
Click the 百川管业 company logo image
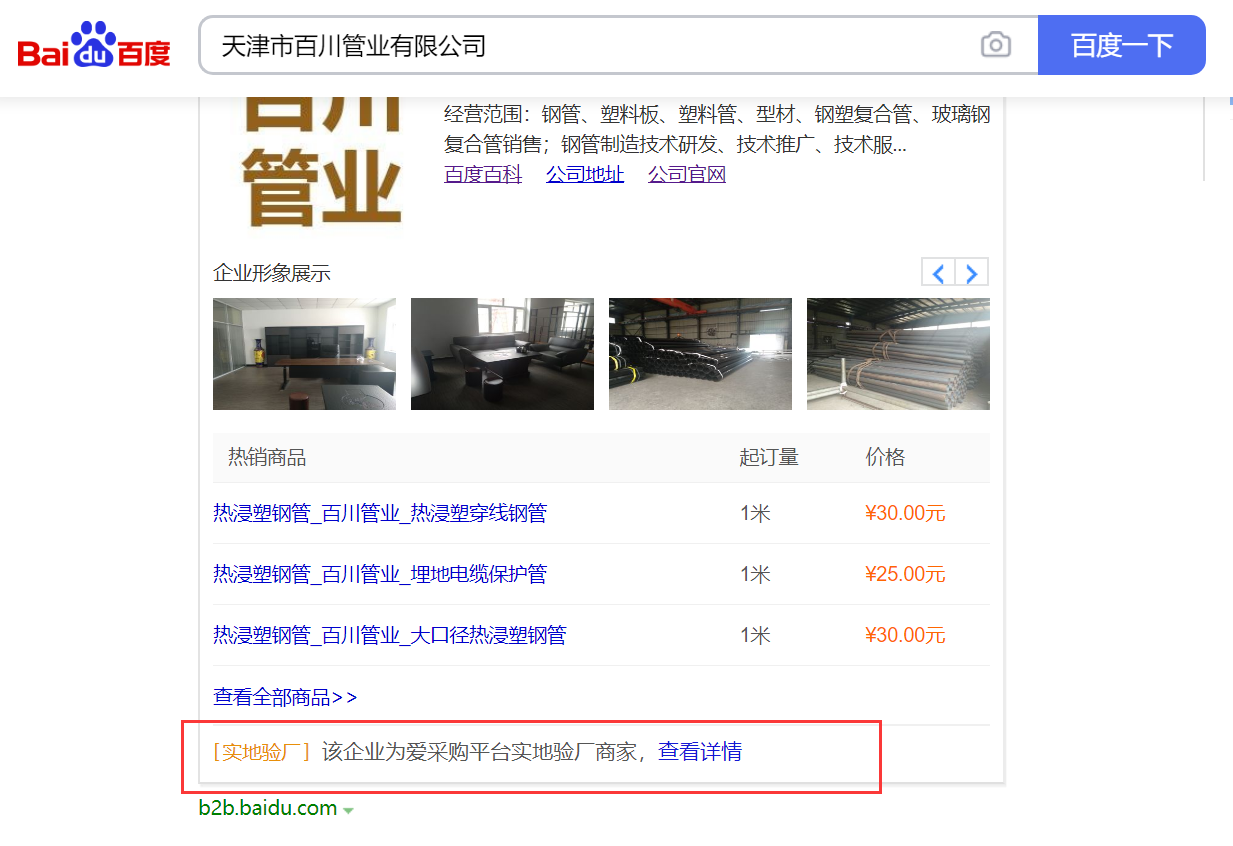(321, 163)
